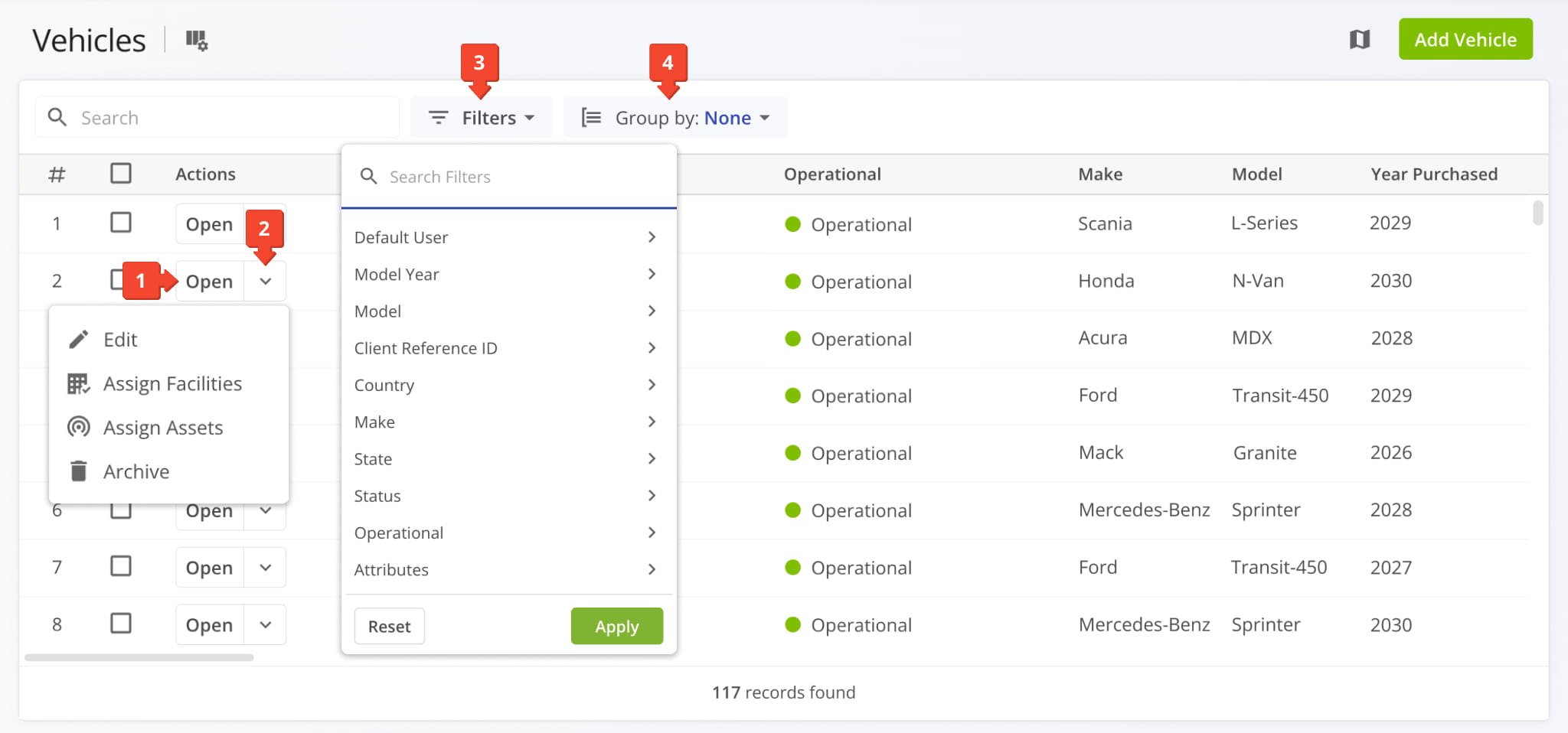Image resolution: width=1568 pixels, height=733 pixels.
Task: Focus the Search Filters input field
Action: click(x=508, y=177)
